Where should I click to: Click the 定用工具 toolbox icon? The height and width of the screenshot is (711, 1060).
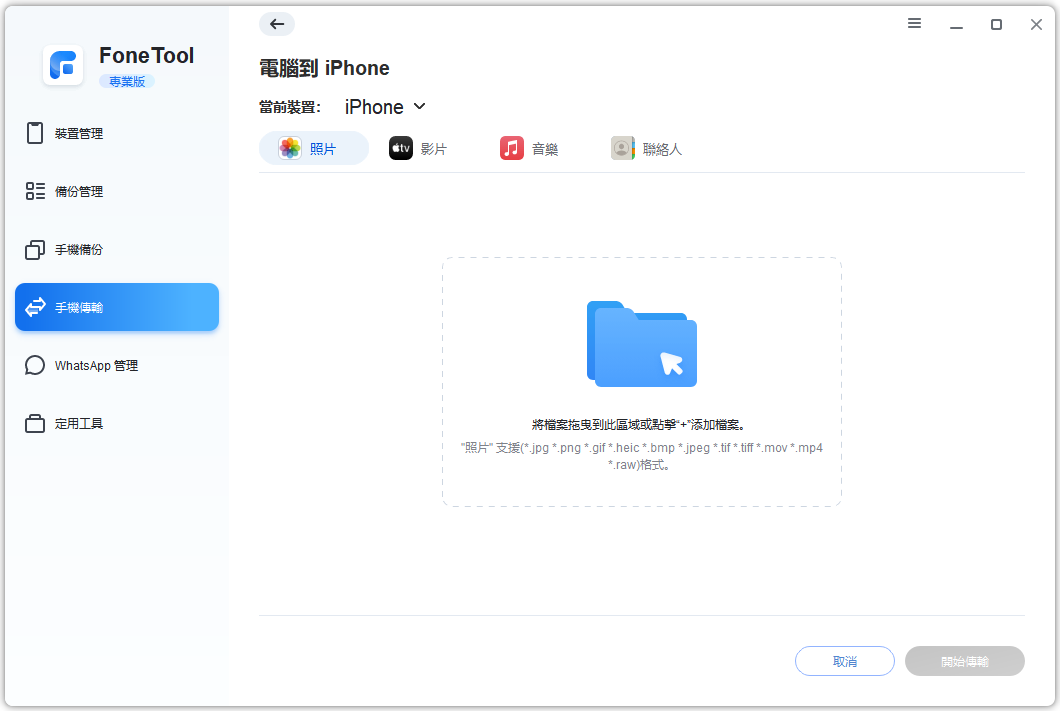[x=35, y=424]
